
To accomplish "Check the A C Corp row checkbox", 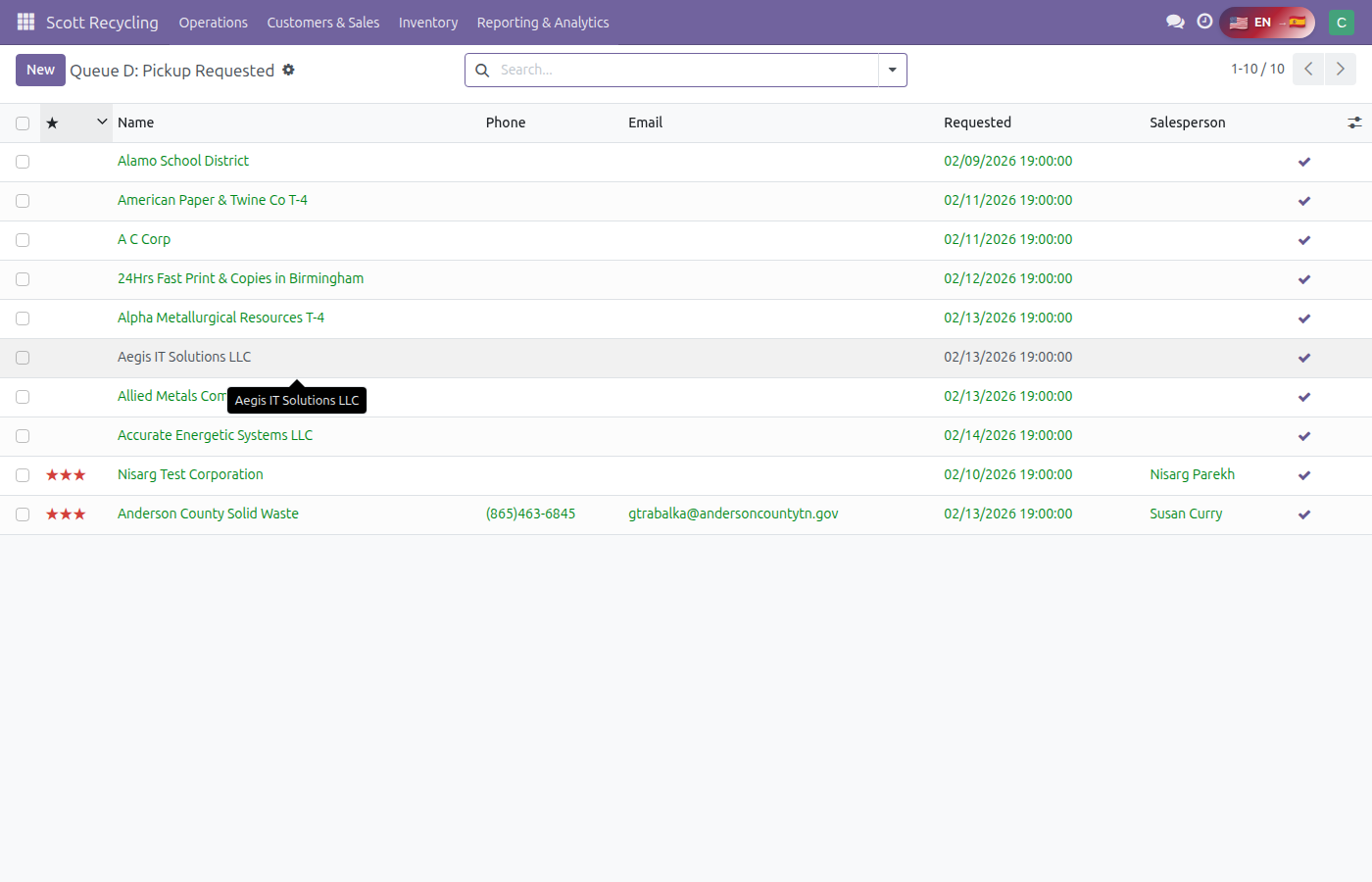I will coord(23,240).
